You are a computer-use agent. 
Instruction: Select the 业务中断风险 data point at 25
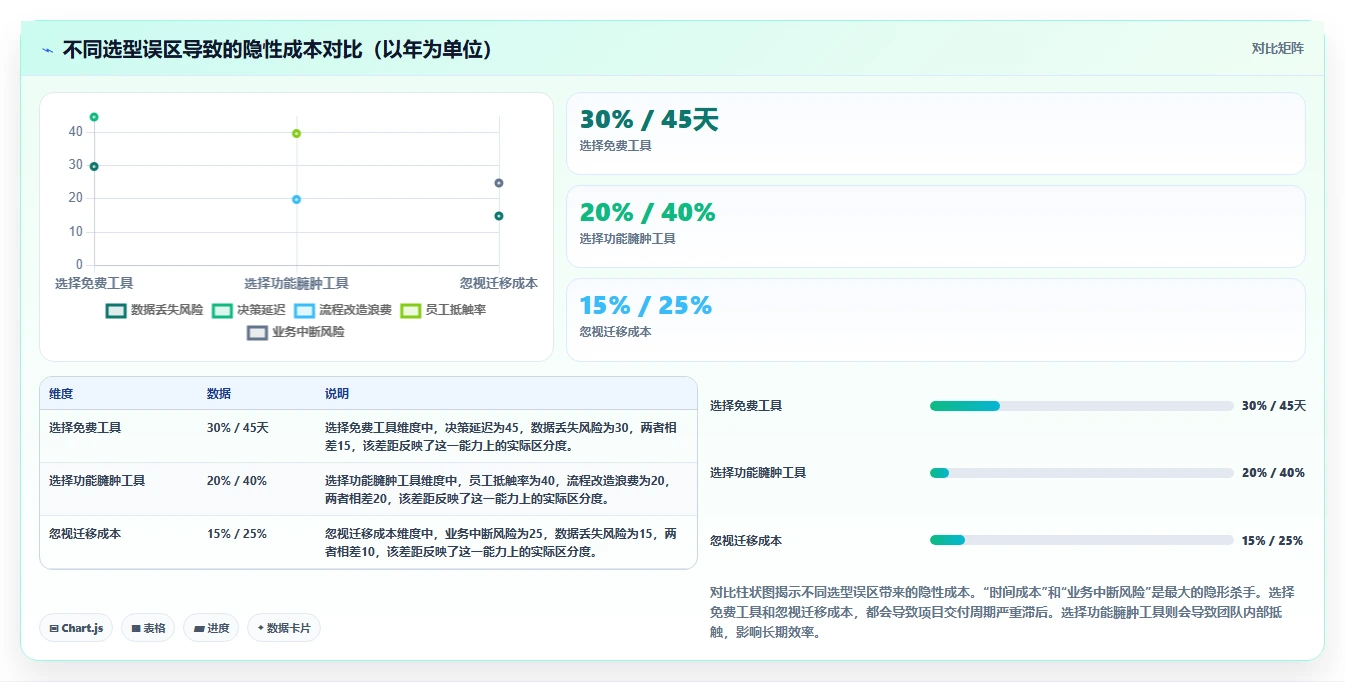coord(499,183)
